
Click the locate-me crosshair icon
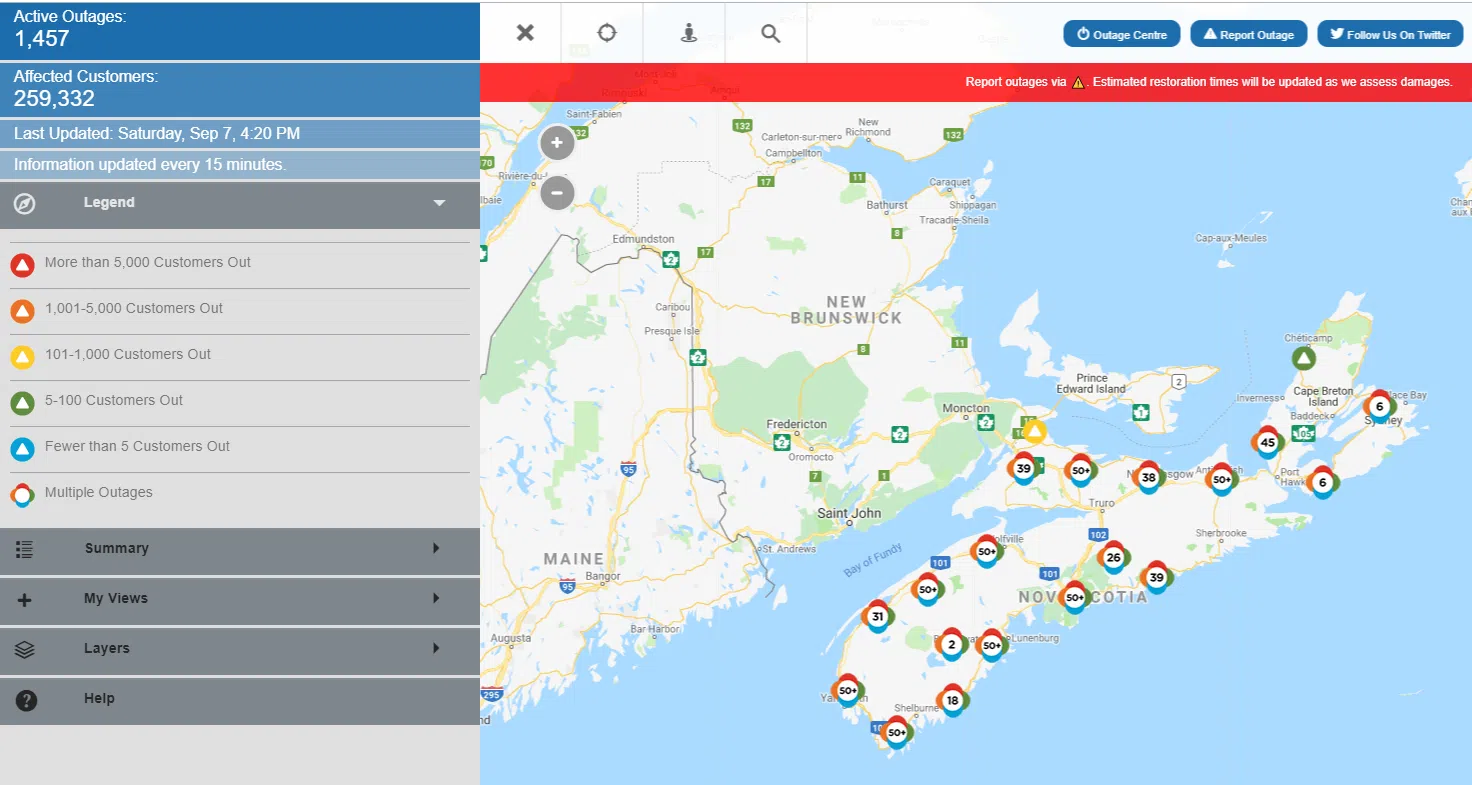607,33
